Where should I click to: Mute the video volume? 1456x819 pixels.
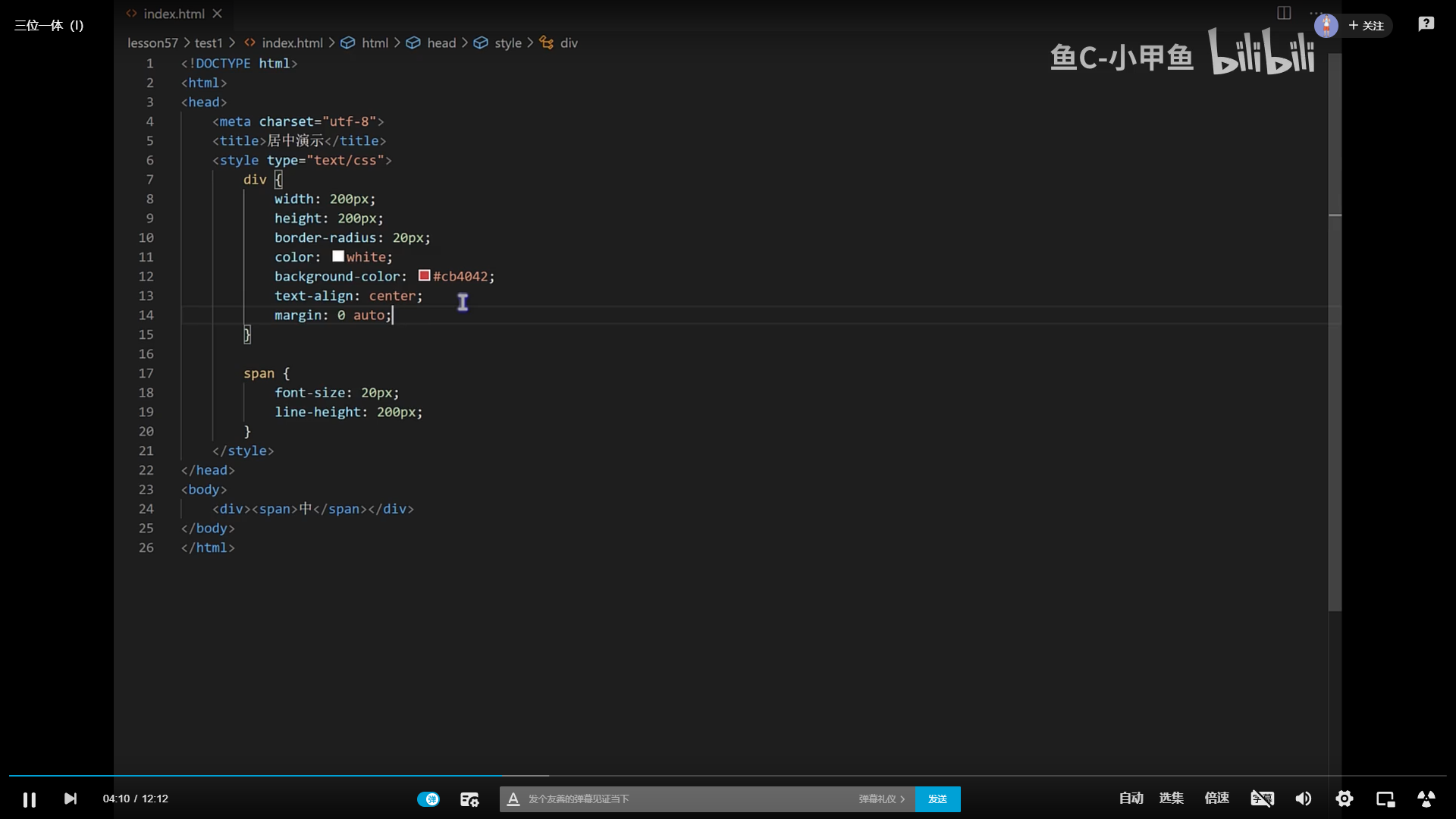1304,799
